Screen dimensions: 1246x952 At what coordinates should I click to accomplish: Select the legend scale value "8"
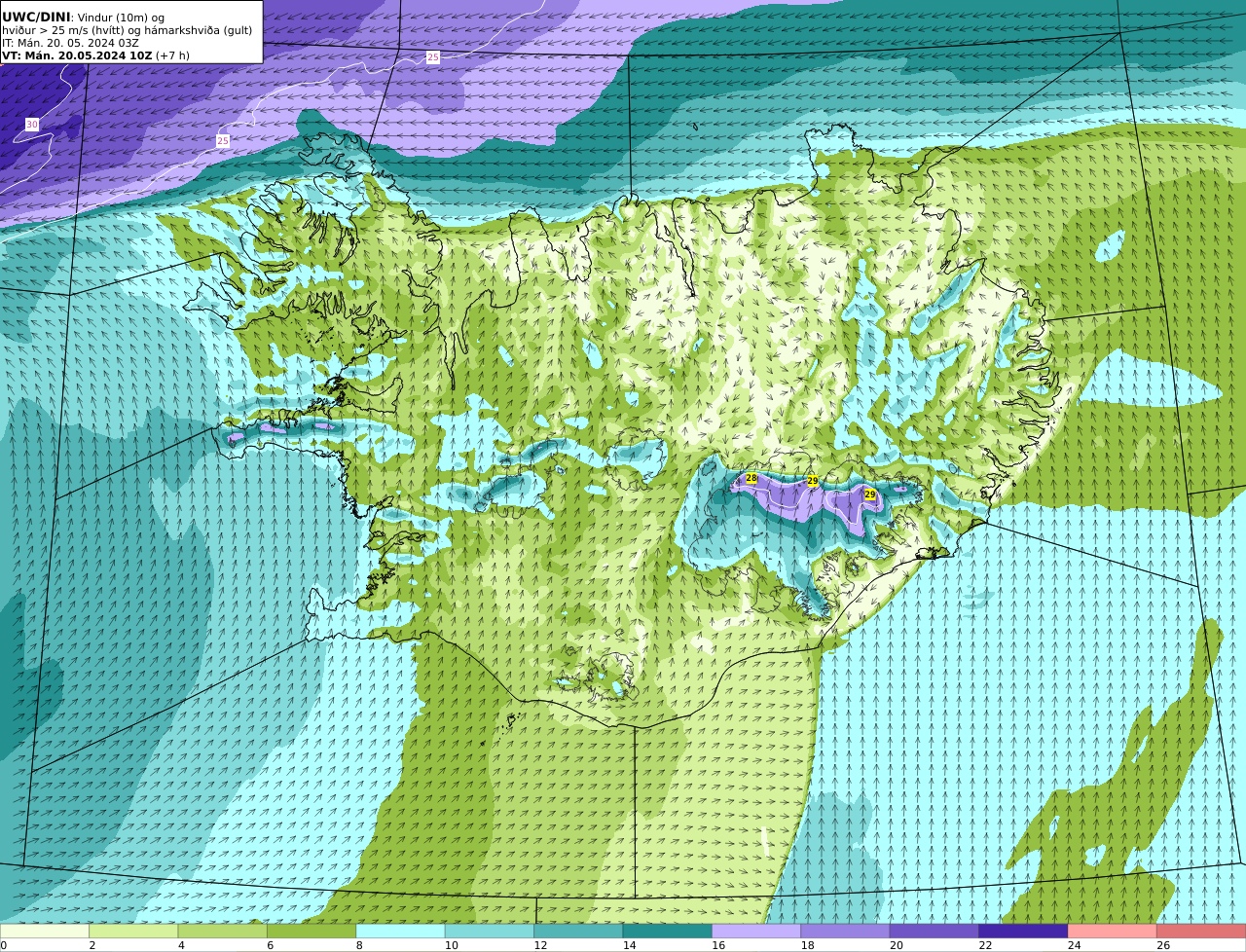click(x=359, y=945)
